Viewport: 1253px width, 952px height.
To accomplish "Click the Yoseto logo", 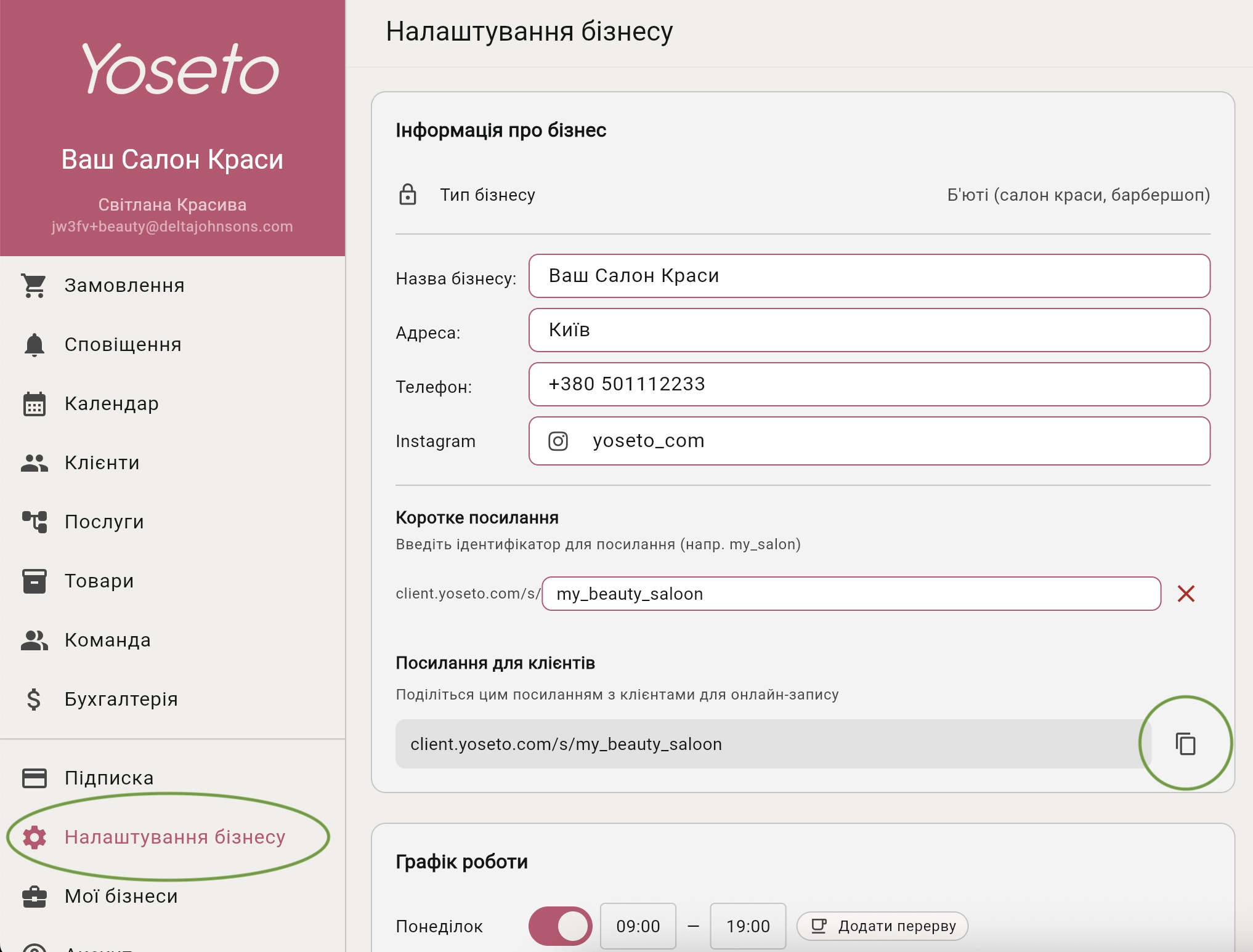I will click(180, 68).
